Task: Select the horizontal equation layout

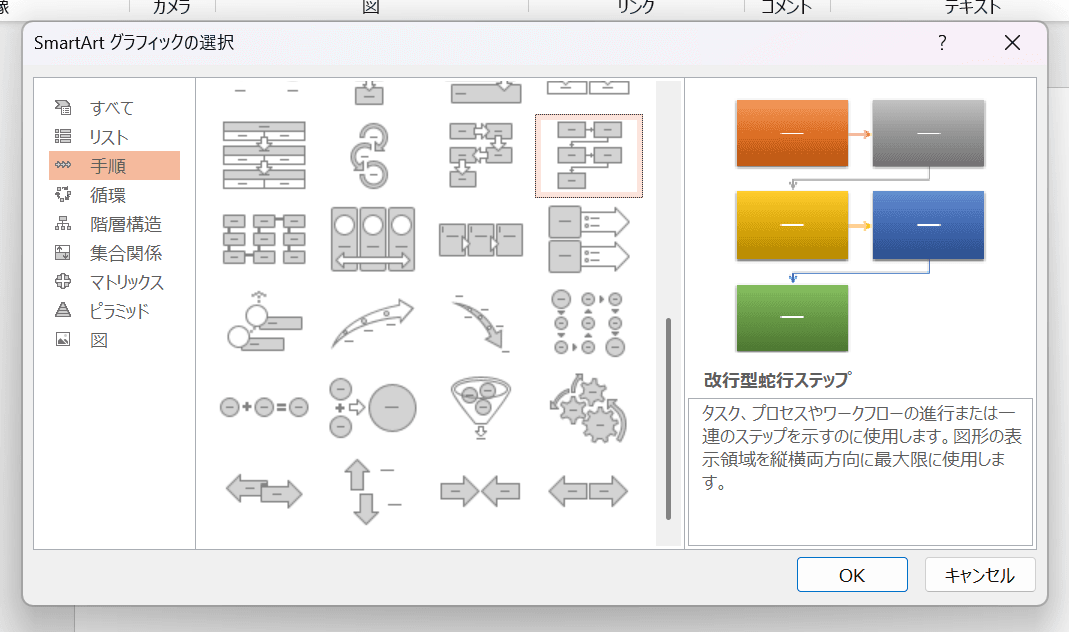Action: (x=264, y=408)
